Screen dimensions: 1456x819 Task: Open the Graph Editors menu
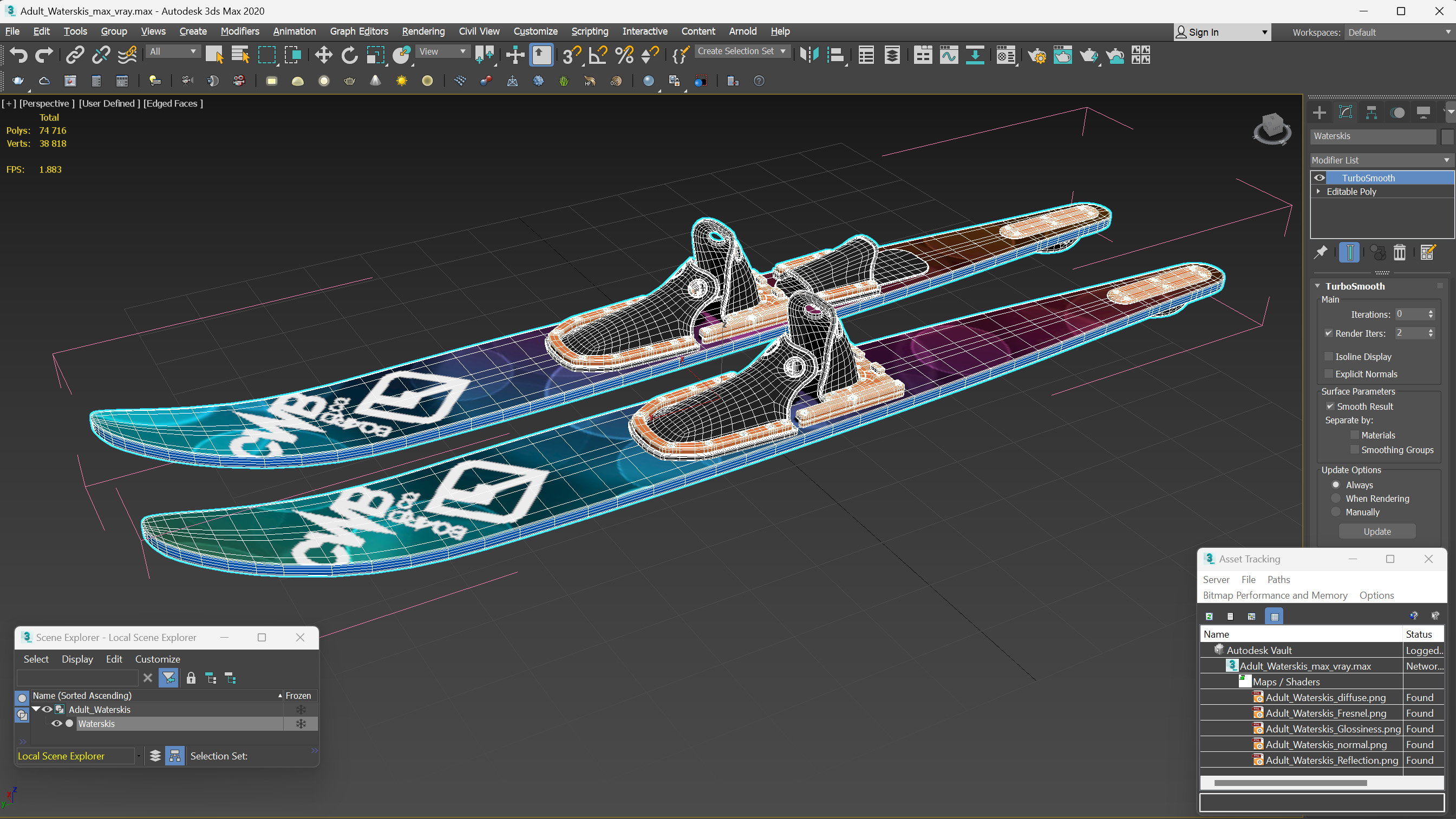tap(359, 31)
